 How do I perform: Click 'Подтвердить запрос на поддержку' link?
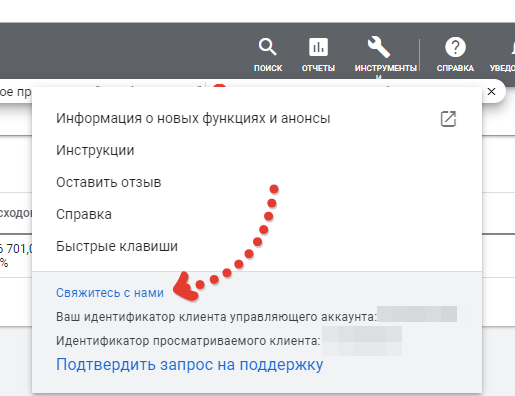tap(189, 364)
